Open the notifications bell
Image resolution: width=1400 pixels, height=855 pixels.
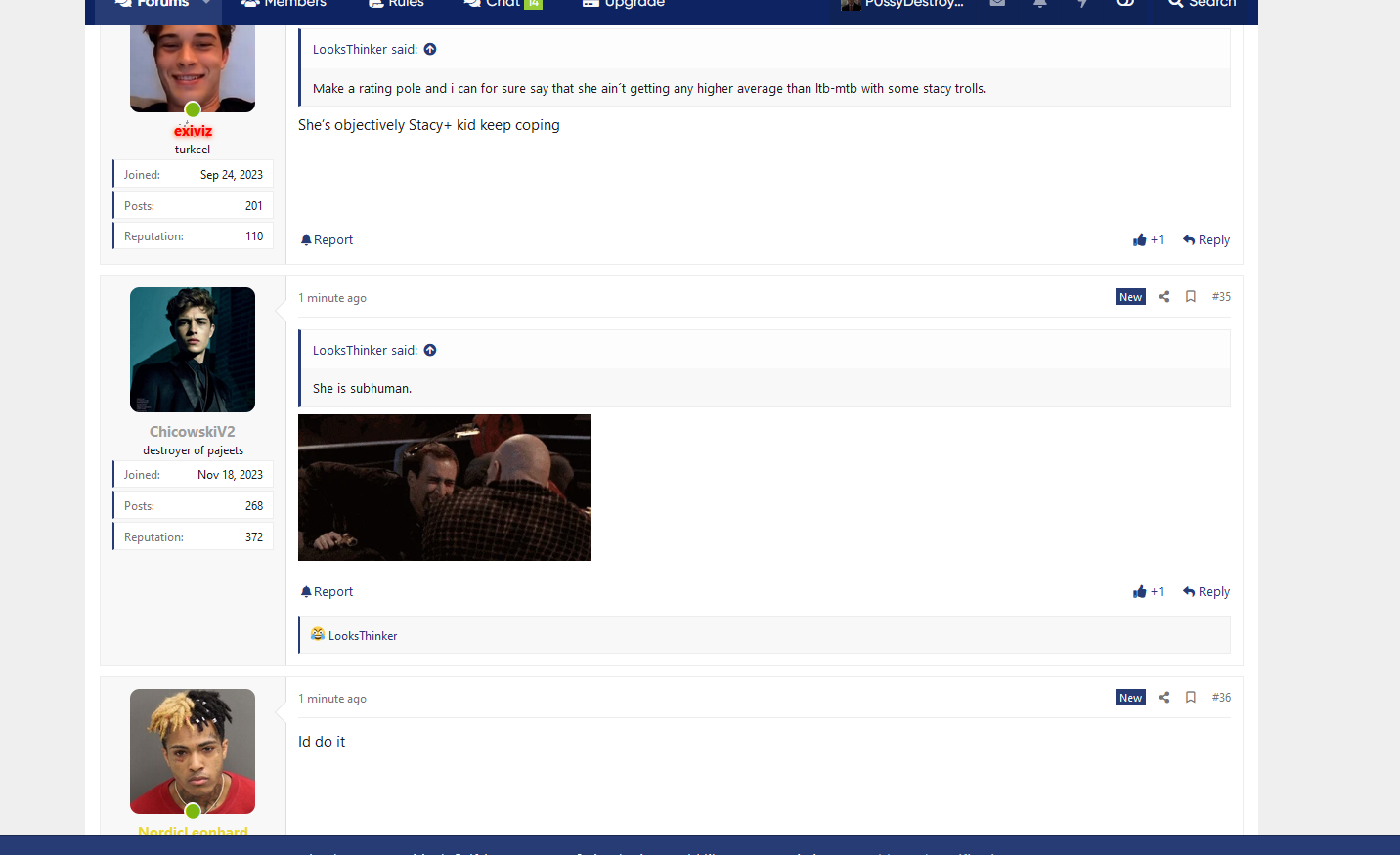pyautogui.click(x=1040, y=5)
